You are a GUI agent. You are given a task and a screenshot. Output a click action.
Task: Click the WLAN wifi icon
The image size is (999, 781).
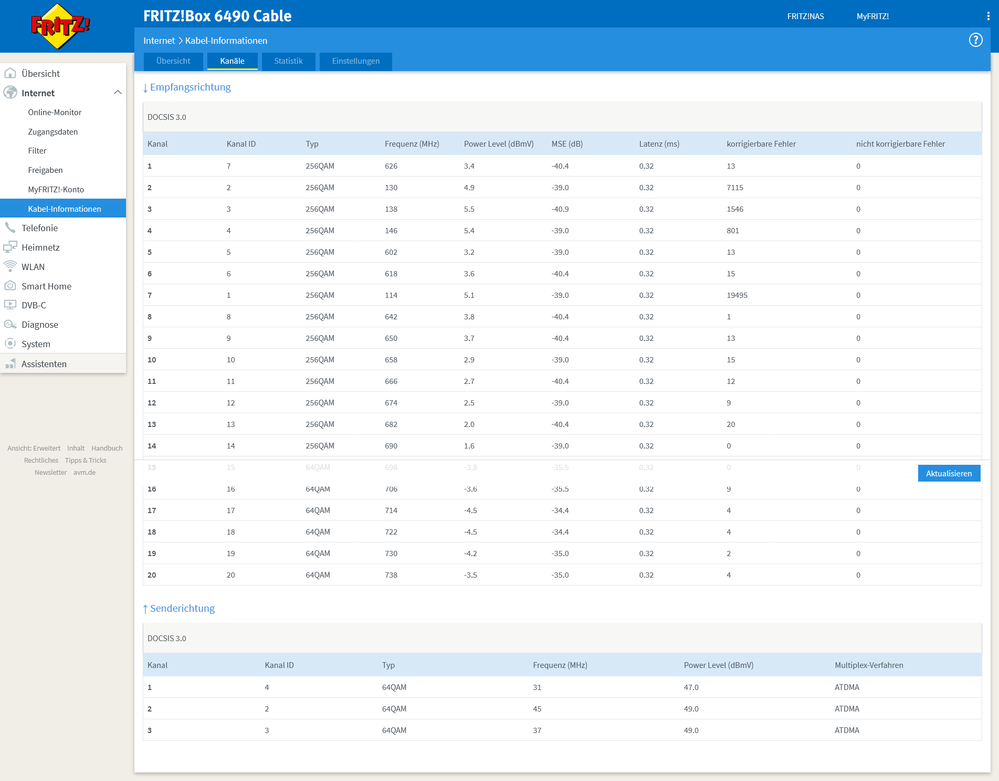pyautogui.click(x=11, y=267)
